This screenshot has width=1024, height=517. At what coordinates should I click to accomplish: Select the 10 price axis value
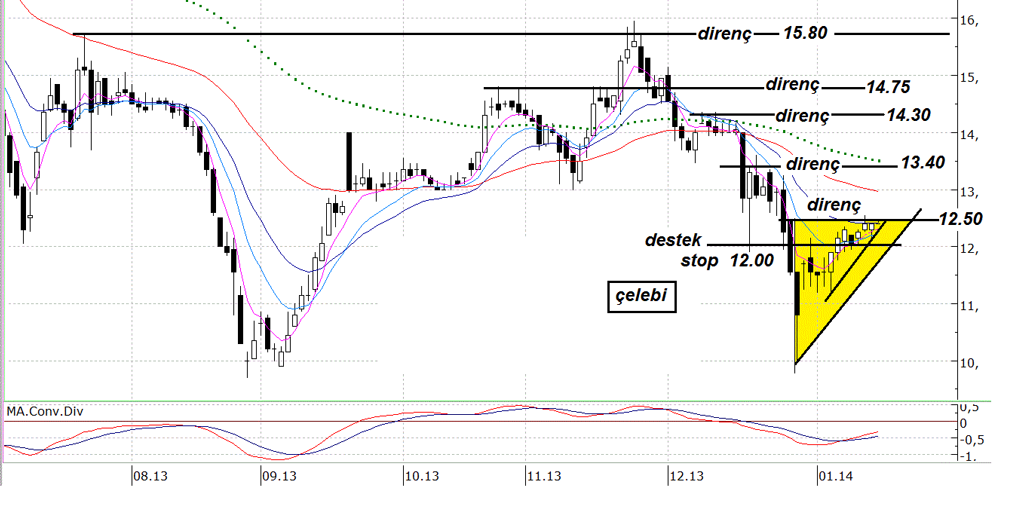(967, 363)
